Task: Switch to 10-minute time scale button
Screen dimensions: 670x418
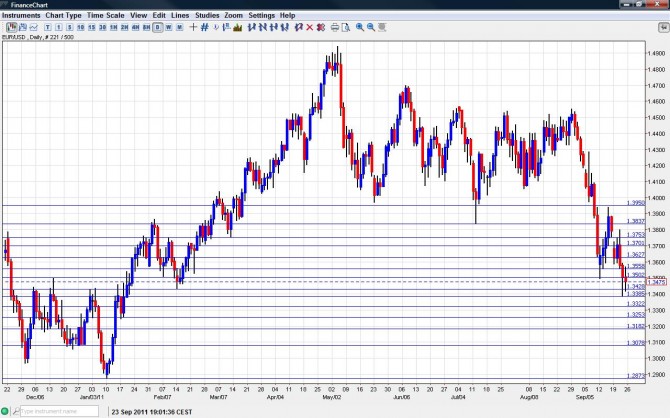Action: 80,27
